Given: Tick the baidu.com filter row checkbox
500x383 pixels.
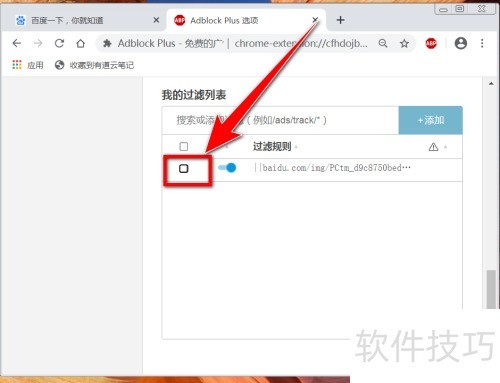Looking at the screenshot, I should tap(184, 169).
